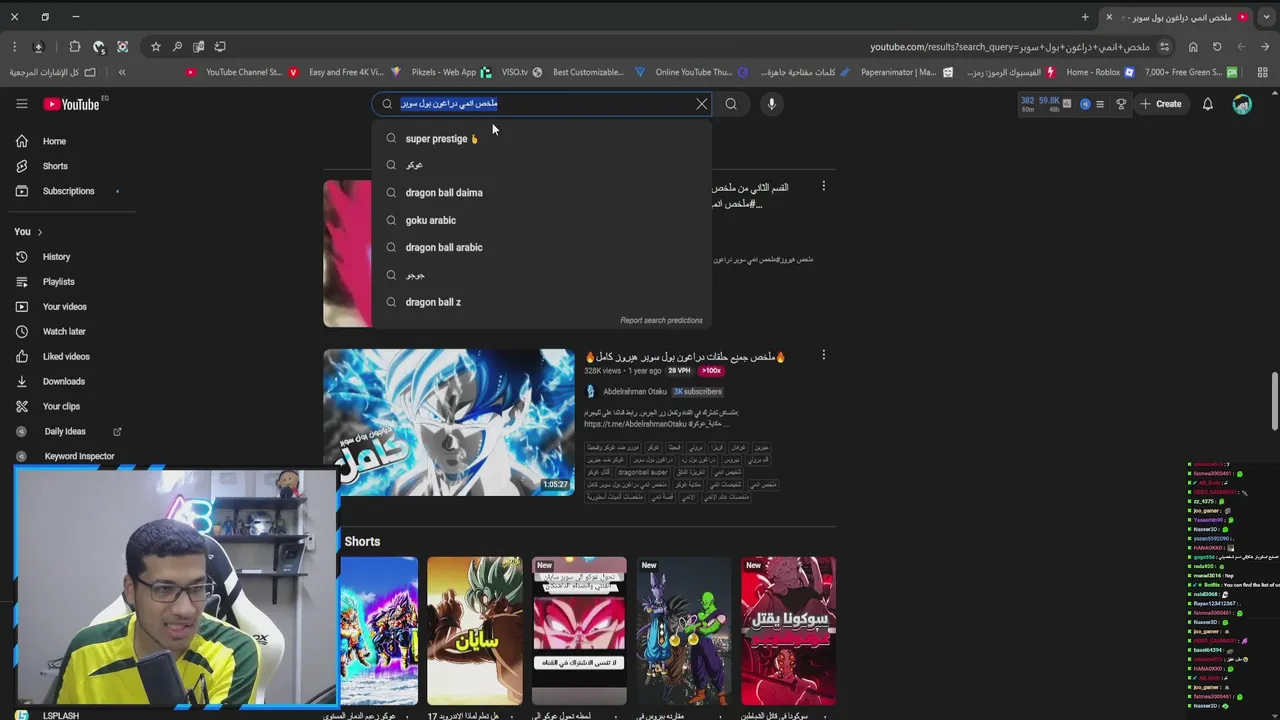Expand the "You" section chevron
1280x720 pixels.
[39, 232]
